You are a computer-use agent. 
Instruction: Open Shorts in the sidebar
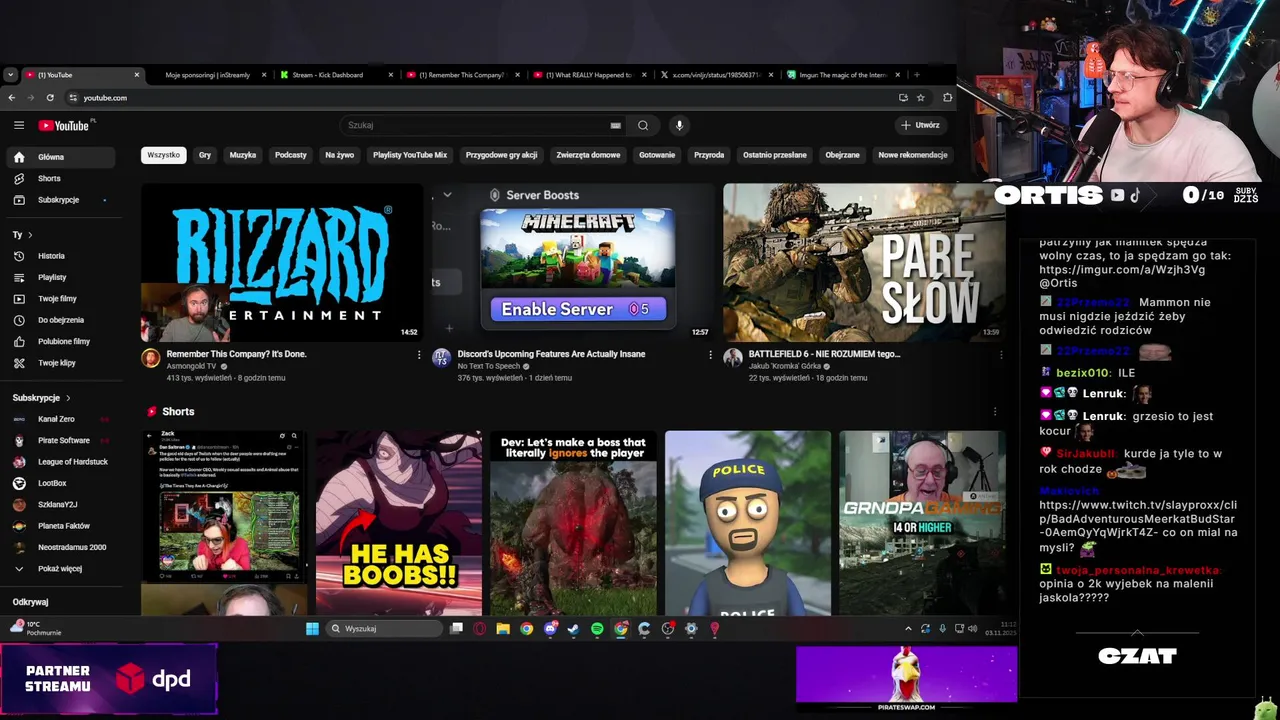[x=62, y=178]
